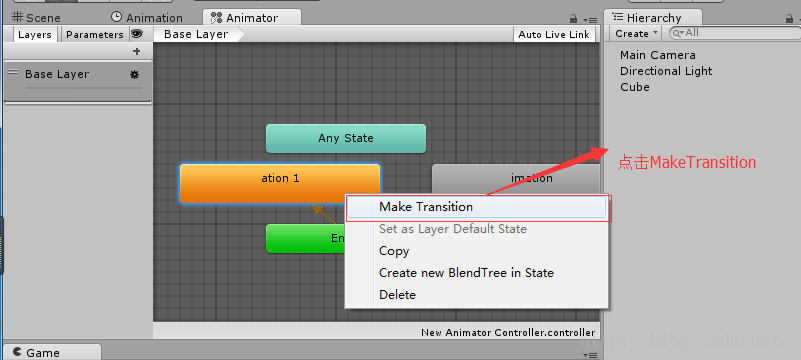Click the gear settings icon on Base Layer

(x=134, y=75)
